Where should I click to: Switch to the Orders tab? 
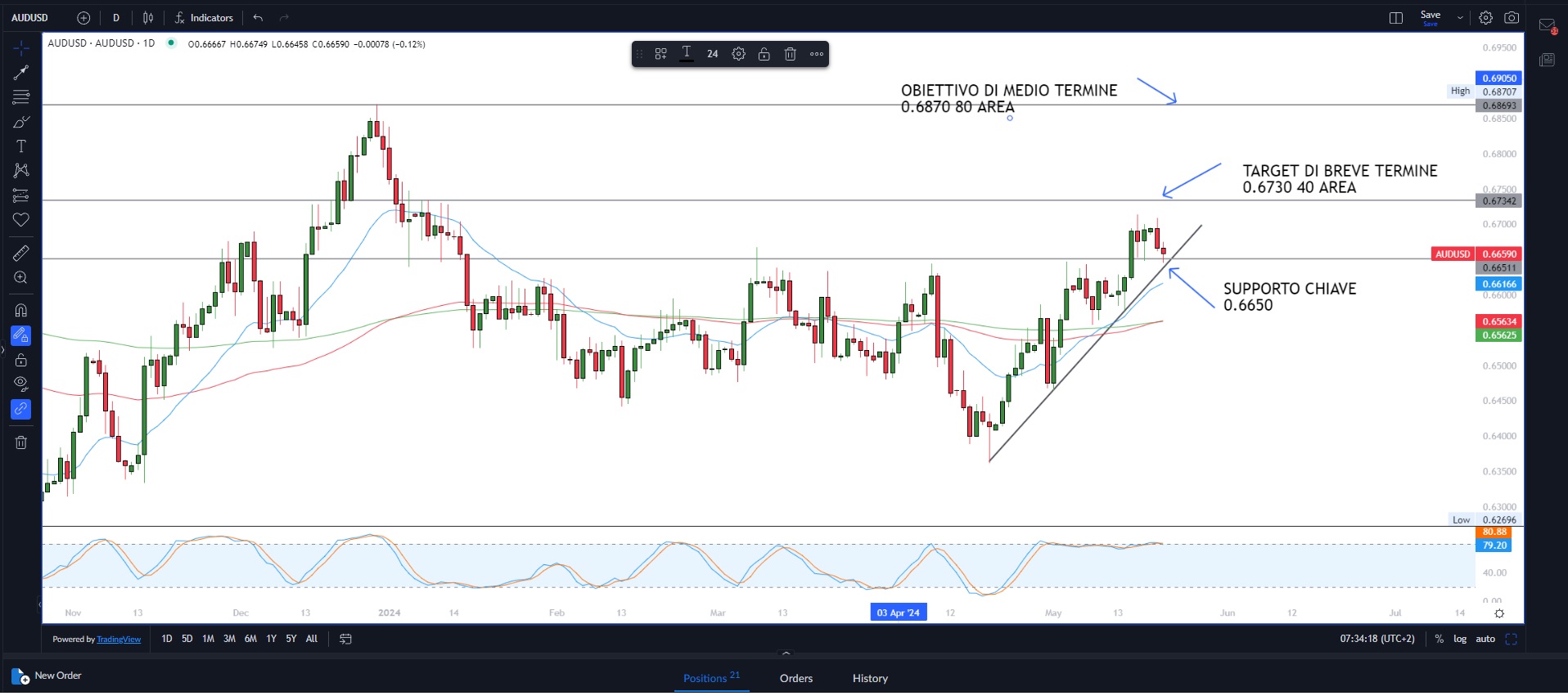(795, 678)
